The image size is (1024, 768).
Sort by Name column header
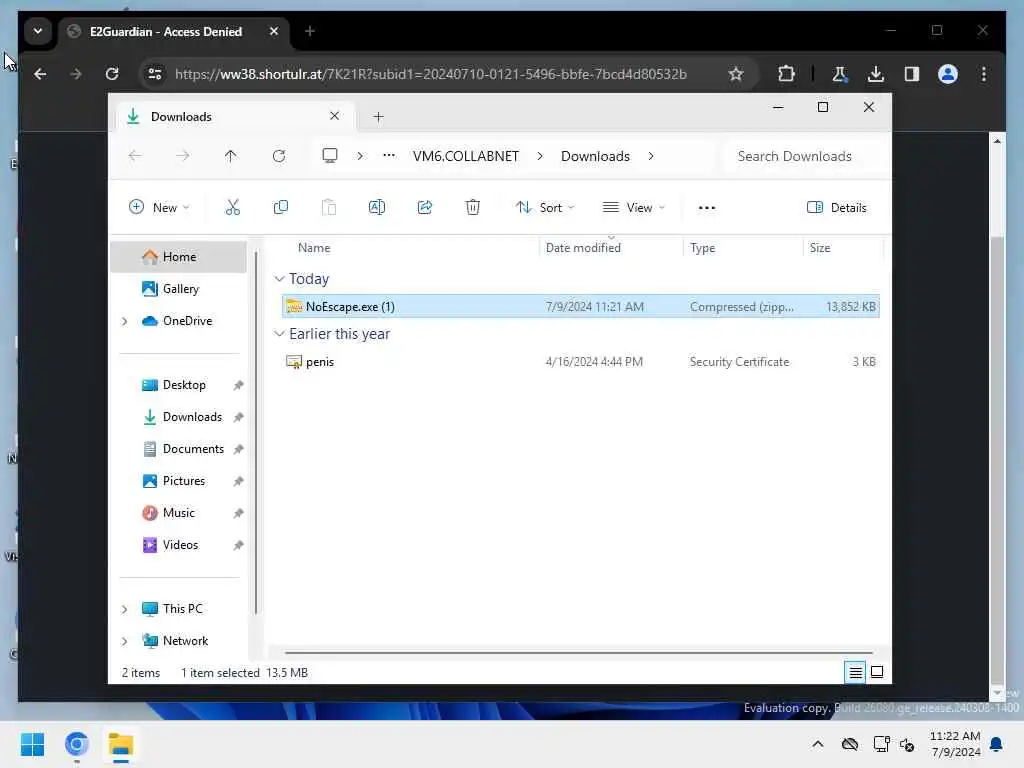click(314, 248)
